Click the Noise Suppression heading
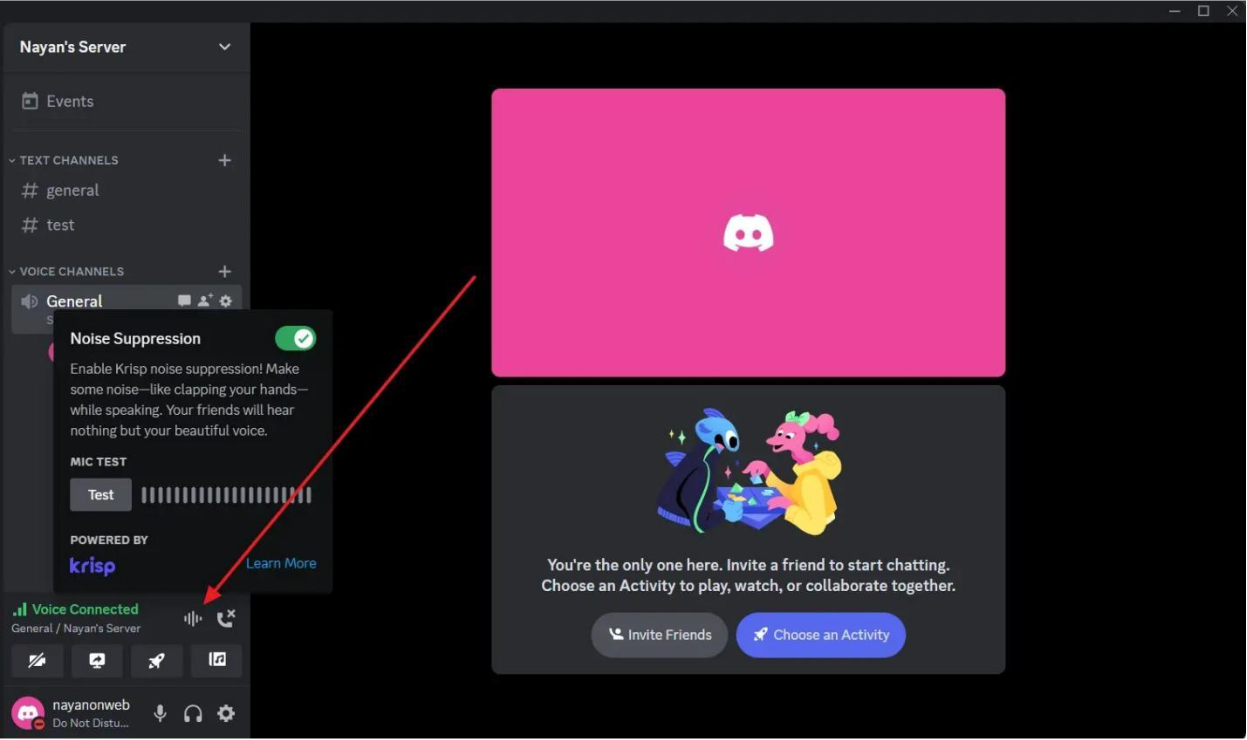The height and width of the screenshot is (740, 1247). (x=135, y=339)
